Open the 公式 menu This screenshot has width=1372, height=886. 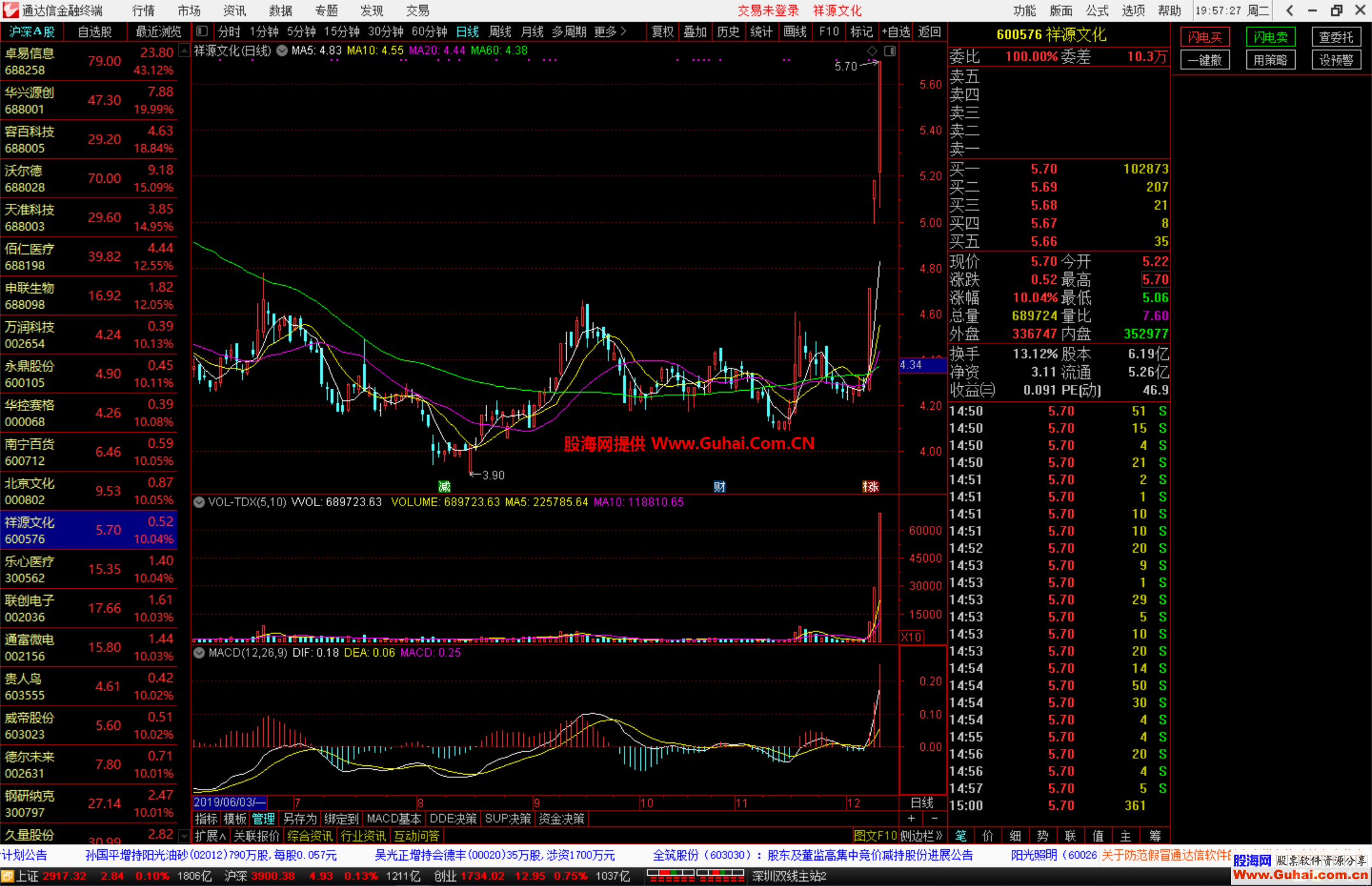(x=1097, y=10)
